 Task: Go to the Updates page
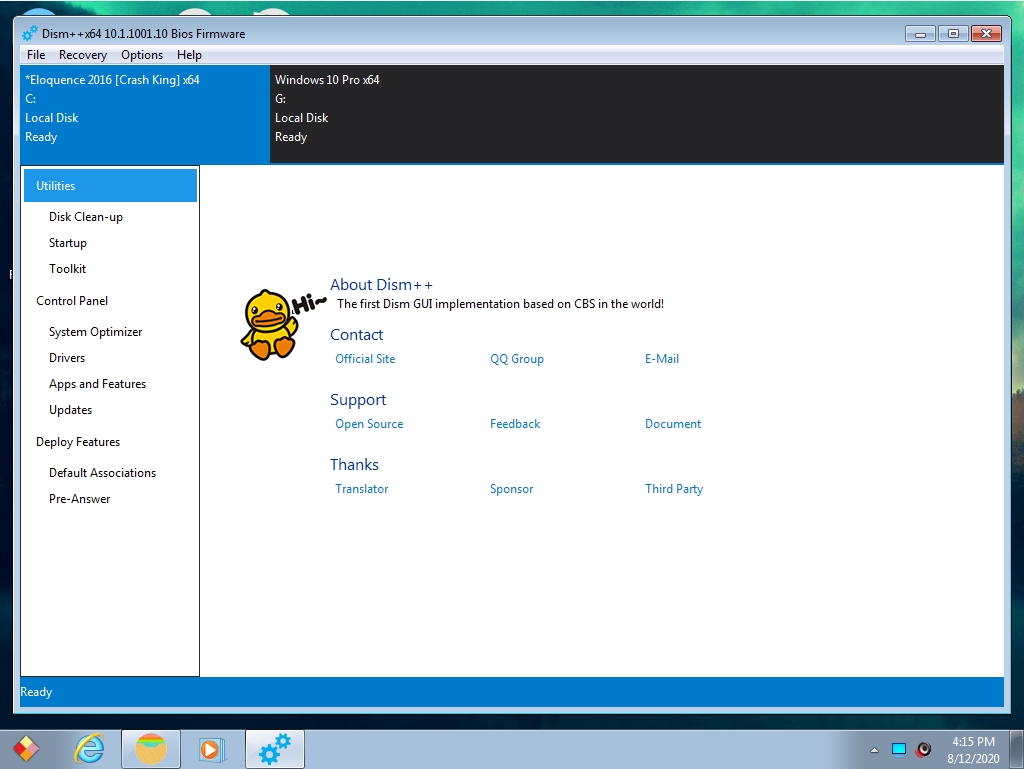71,410
